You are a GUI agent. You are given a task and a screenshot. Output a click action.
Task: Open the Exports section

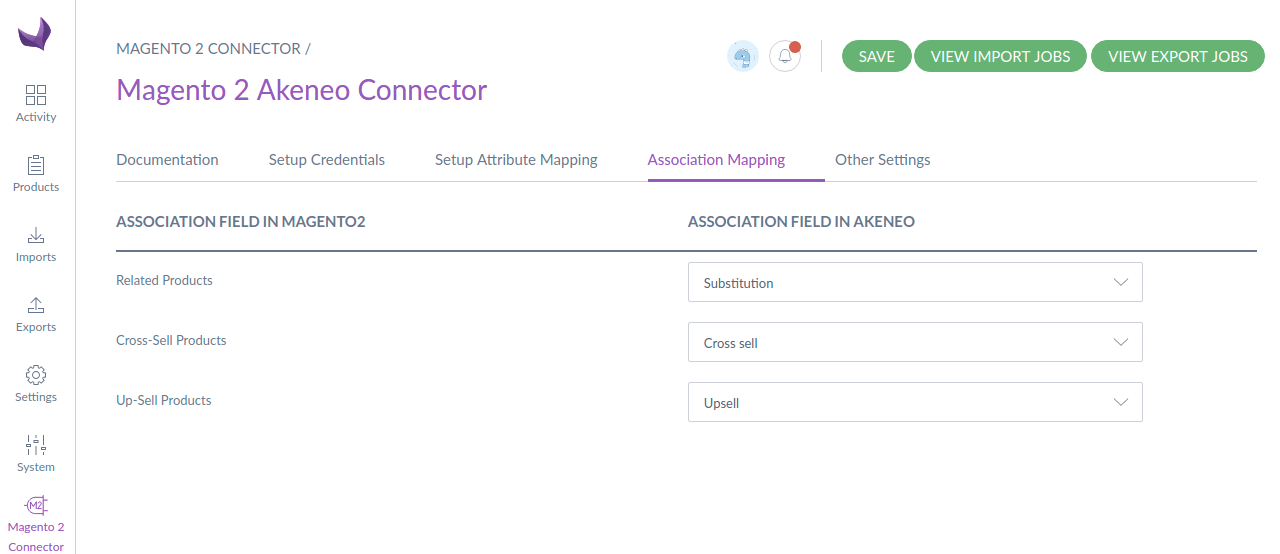(x=36, y=306)
